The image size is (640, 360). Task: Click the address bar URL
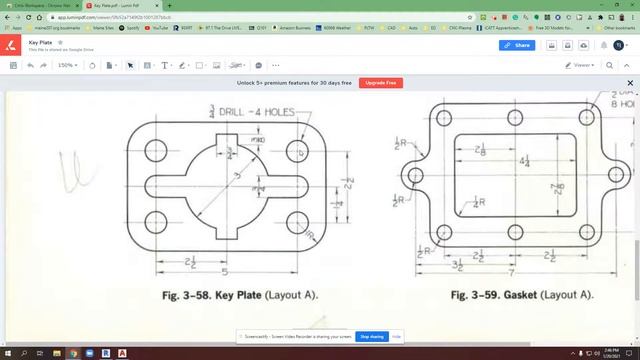(x=114, y=18)
